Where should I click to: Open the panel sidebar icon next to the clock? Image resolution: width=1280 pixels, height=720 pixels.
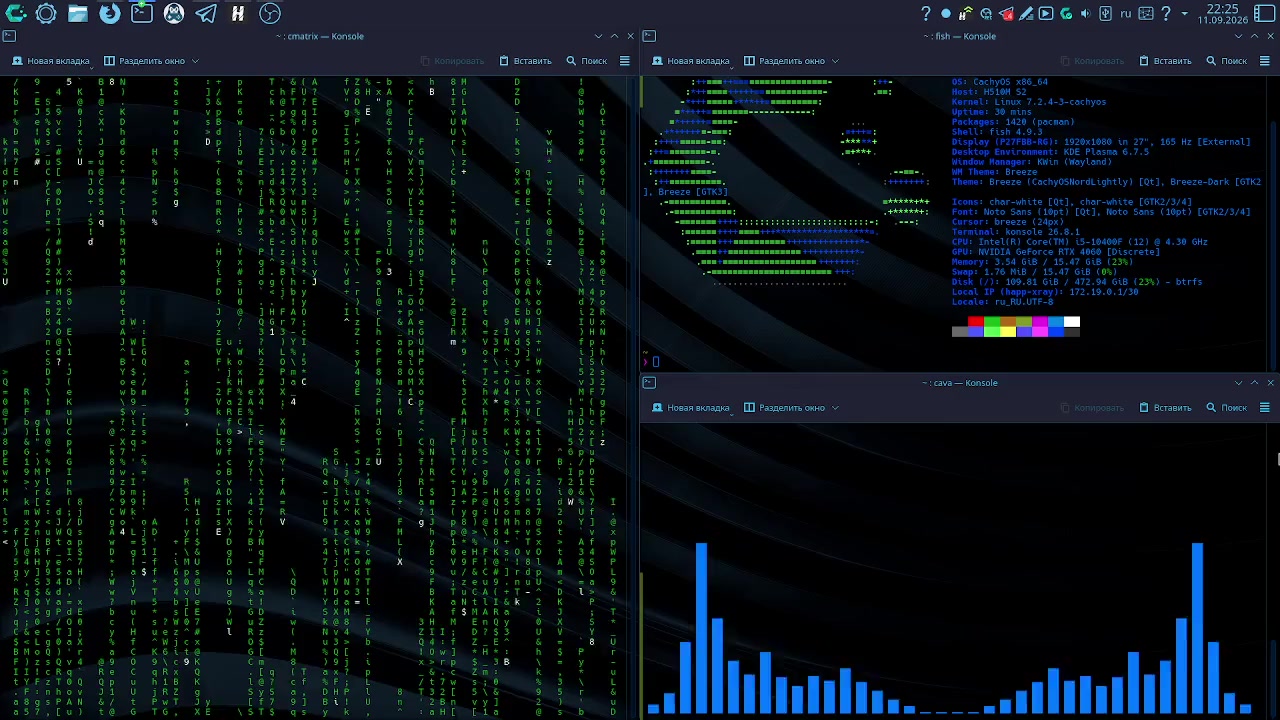pyautogui.click(x=1265, y=14)
